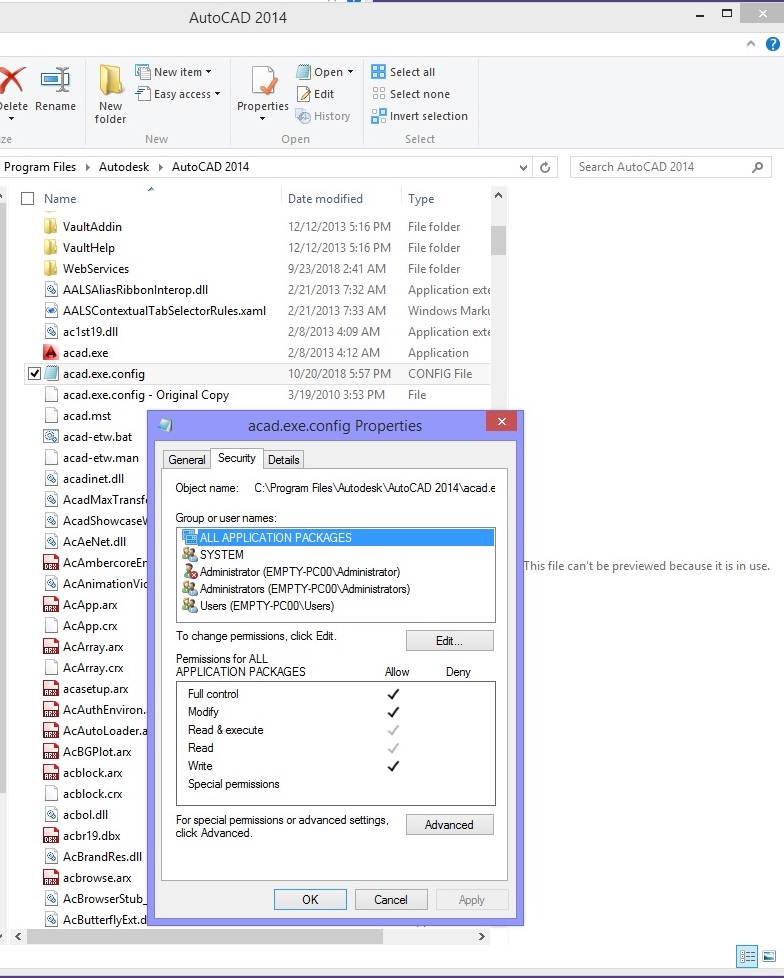Select acad.exe application icon
784x978 pixels.
(x=51, y=353)
